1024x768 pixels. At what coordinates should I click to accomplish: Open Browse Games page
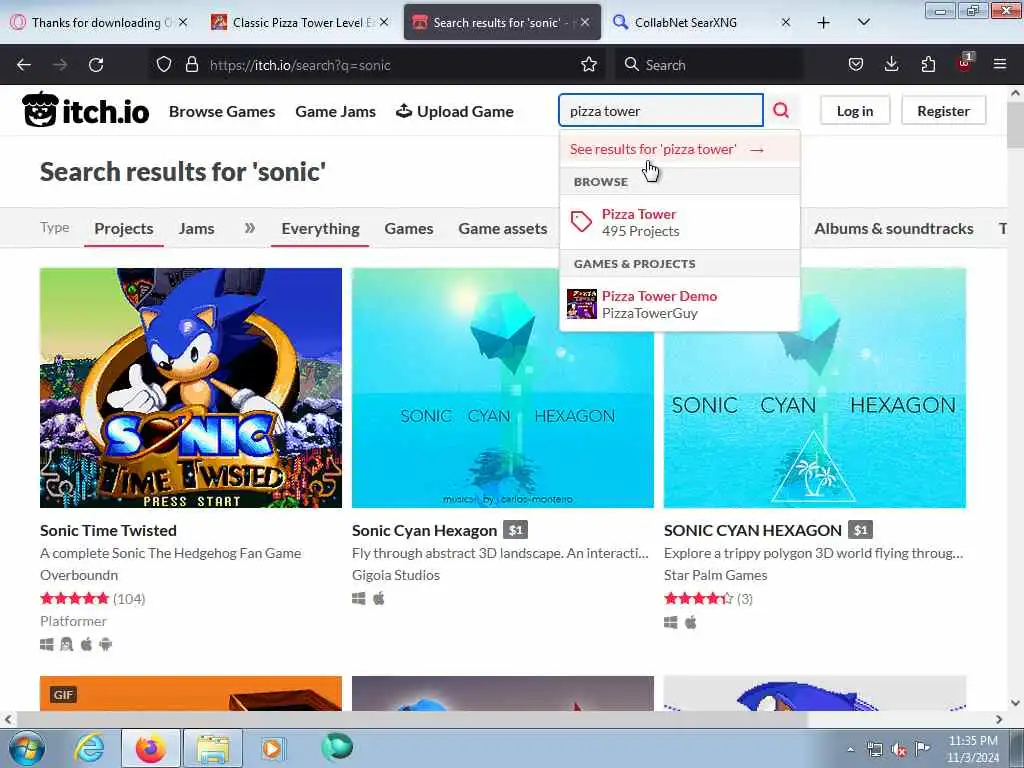coord(222,112)
